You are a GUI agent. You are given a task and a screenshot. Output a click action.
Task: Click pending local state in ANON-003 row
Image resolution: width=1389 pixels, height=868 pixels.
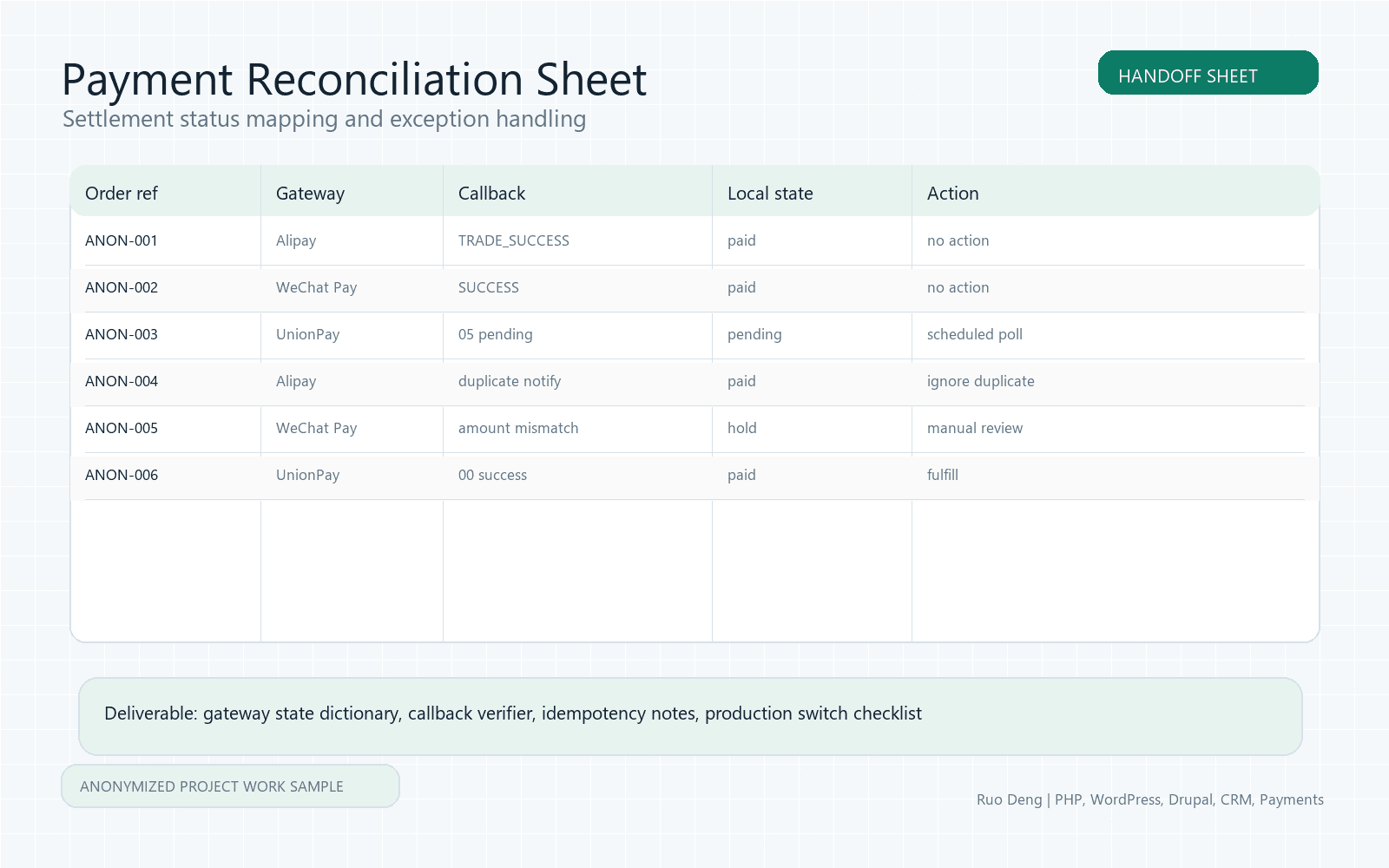point(754,335)
